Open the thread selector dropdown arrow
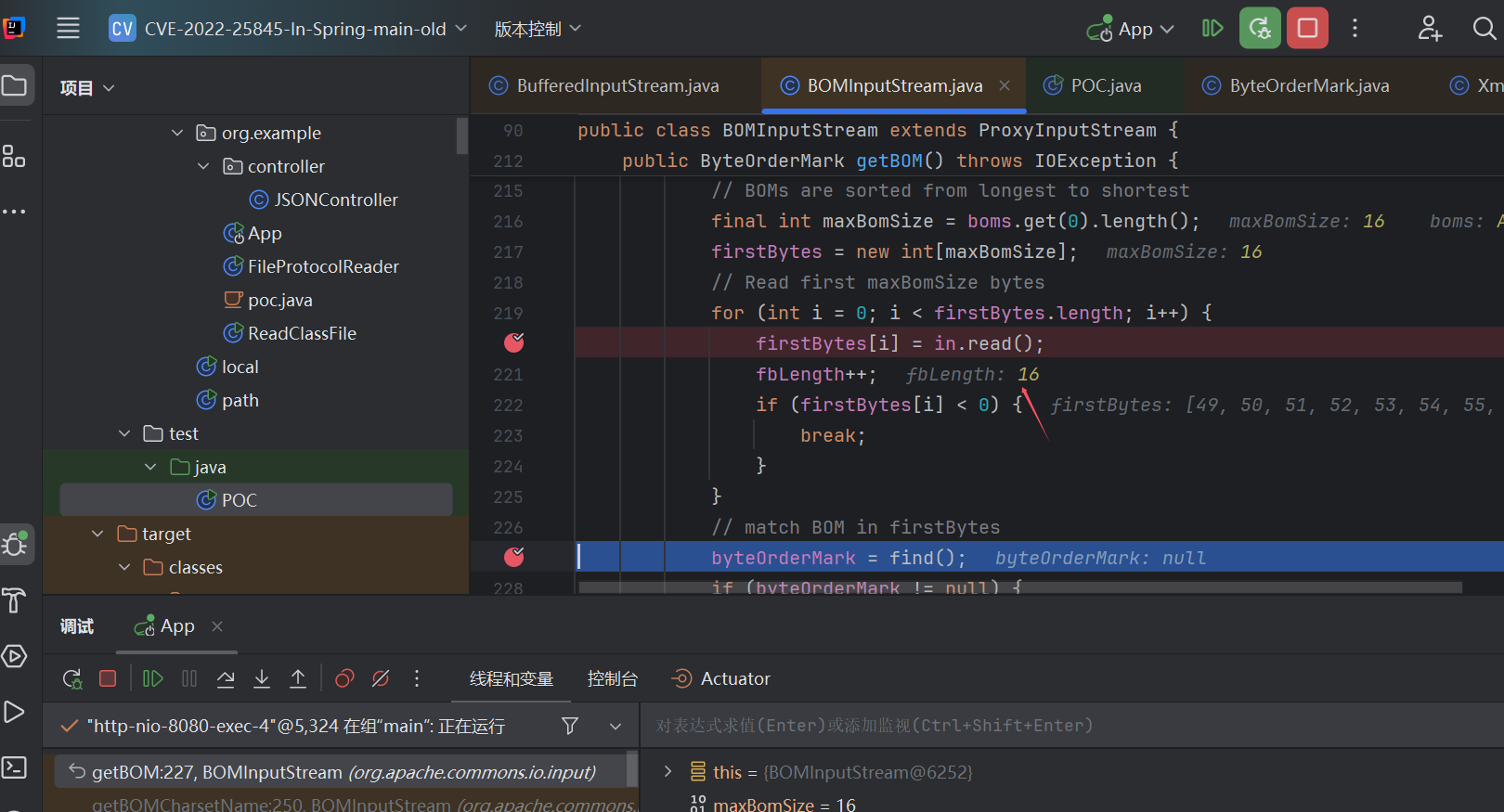This screenshot has height=812, width=1504. tap(615, 726)
